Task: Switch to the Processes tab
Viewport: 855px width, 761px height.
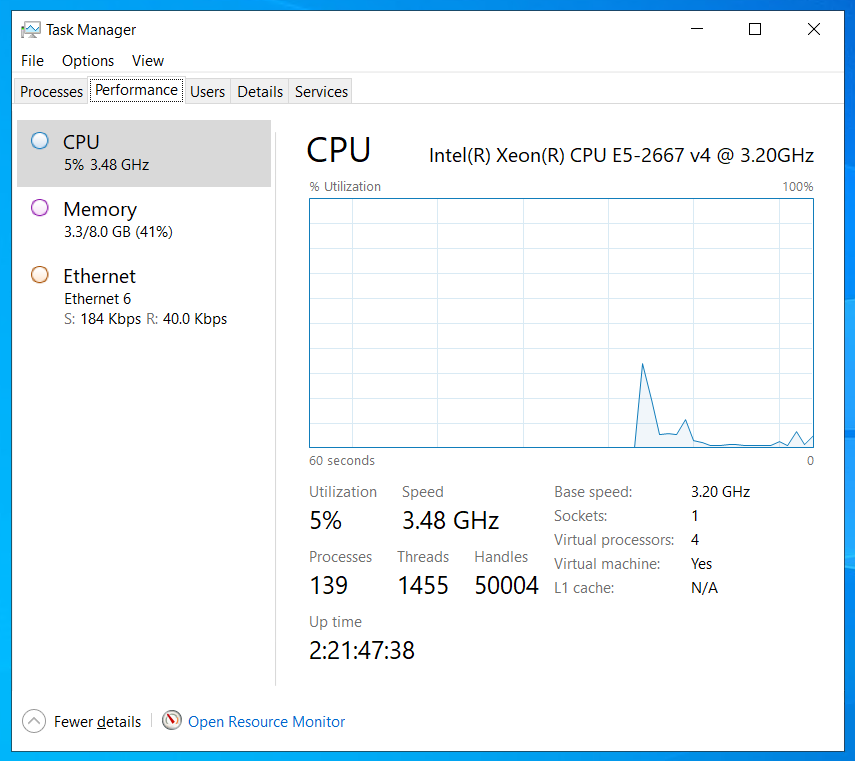Action: [51, 92]
